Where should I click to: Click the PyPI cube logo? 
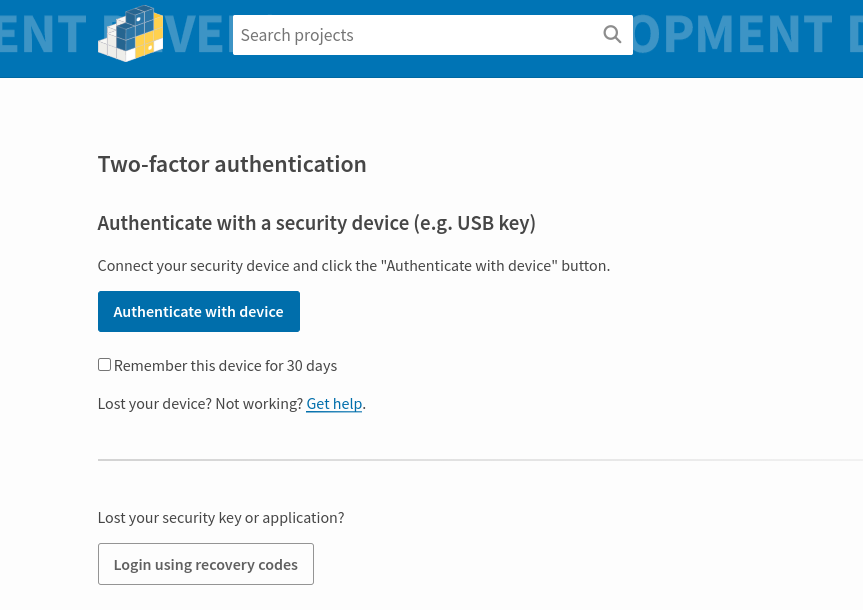pyautogui.click(x=130, y=34)
